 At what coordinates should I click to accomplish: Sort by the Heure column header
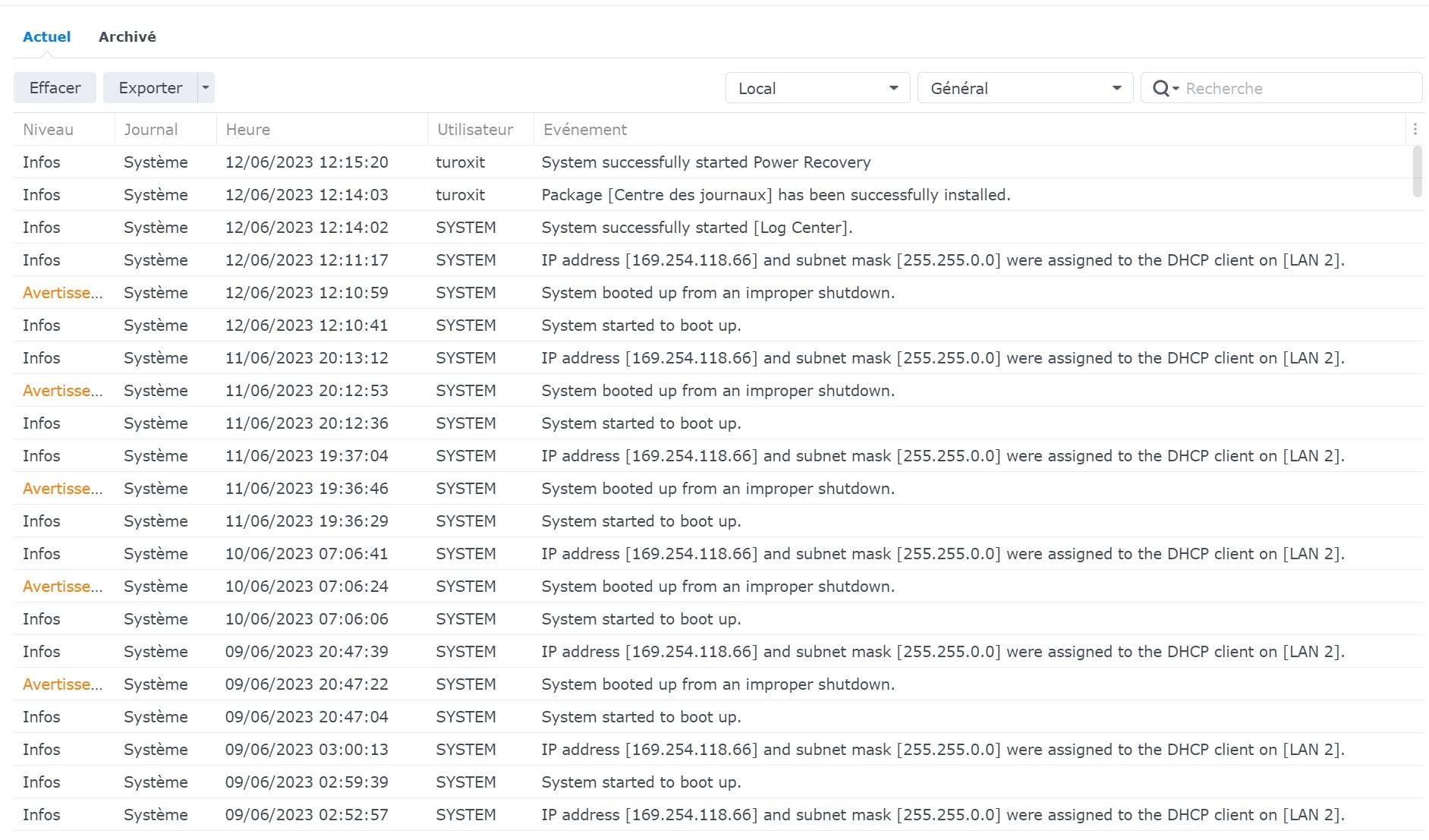coord(248,130)
